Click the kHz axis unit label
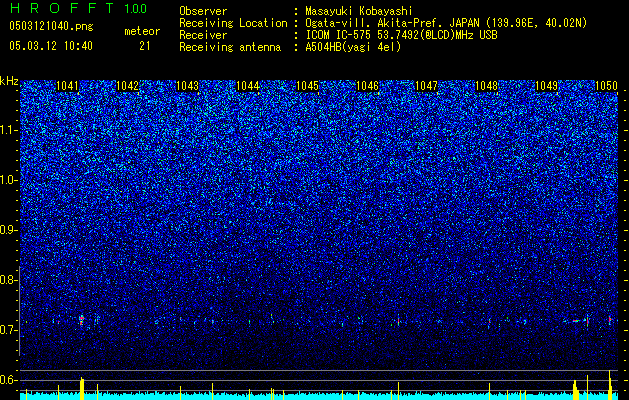The image size is (629, 400). coord(9,81)
